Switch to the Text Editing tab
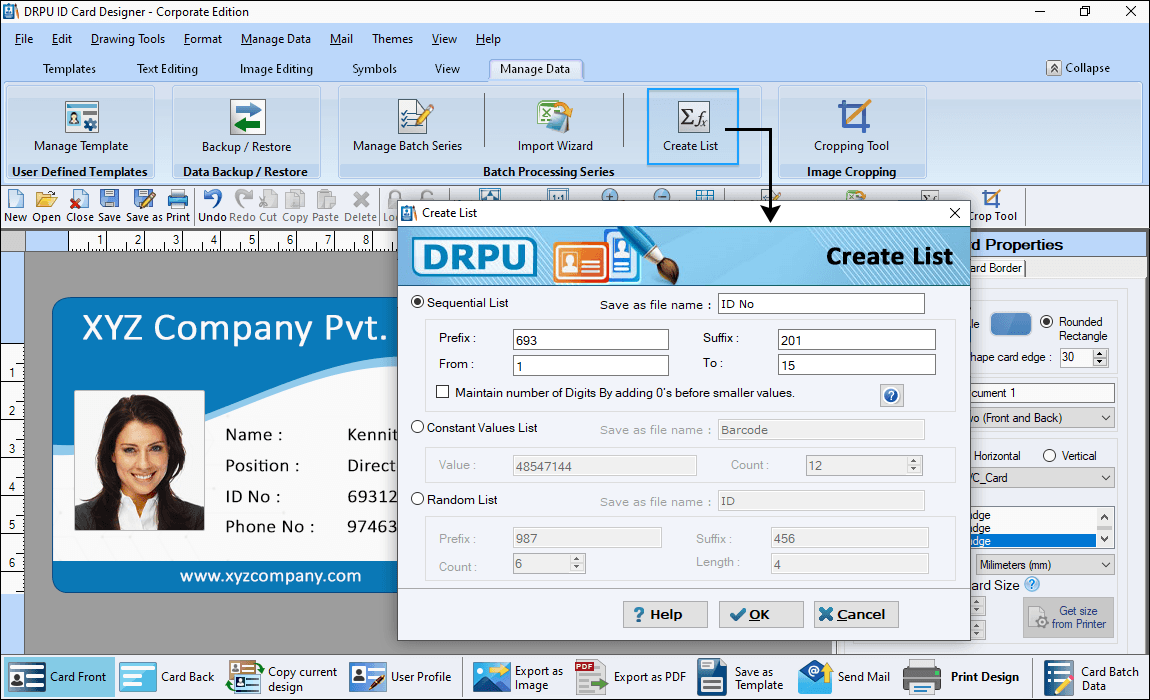Image resolution: width=1150 pixels, height=700 pixels. [167, 69]
